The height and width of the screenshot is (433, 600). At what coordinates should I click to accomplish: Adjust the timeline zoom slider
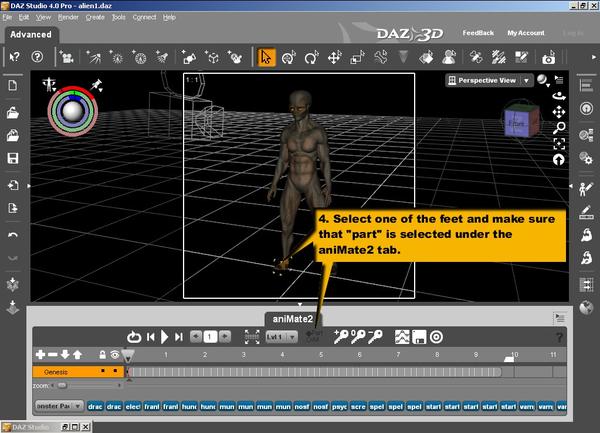click(62, 386)
